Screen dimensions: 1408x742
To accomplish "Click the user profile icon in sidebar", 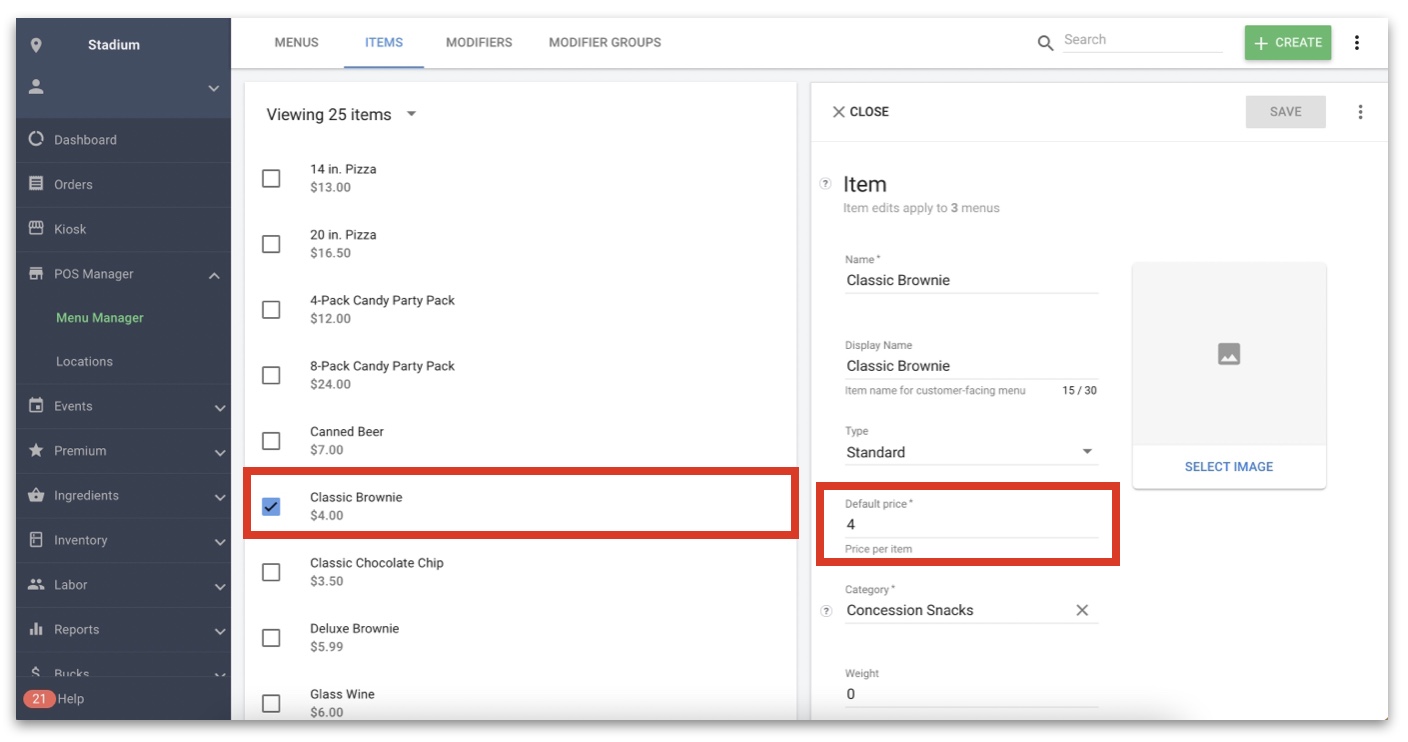I will tap(37, 87).
